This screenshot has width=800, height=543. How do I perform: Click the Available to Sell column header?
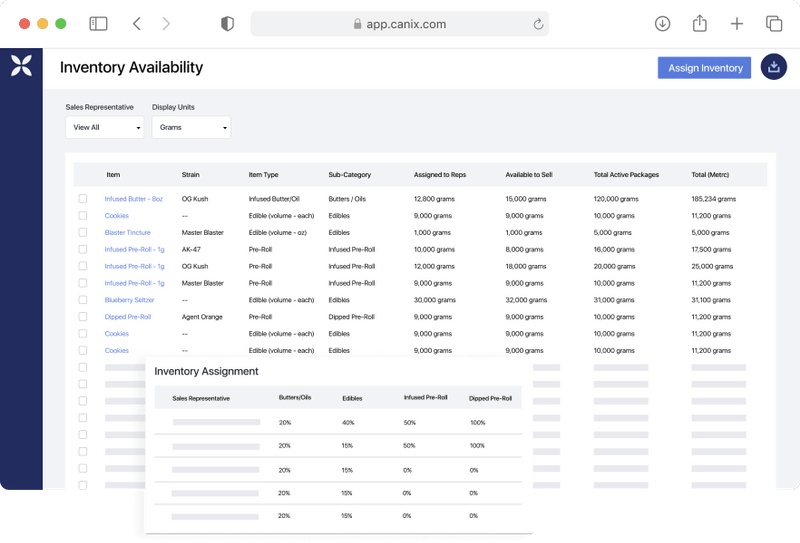pyautogui.click(x=529, y=175)
